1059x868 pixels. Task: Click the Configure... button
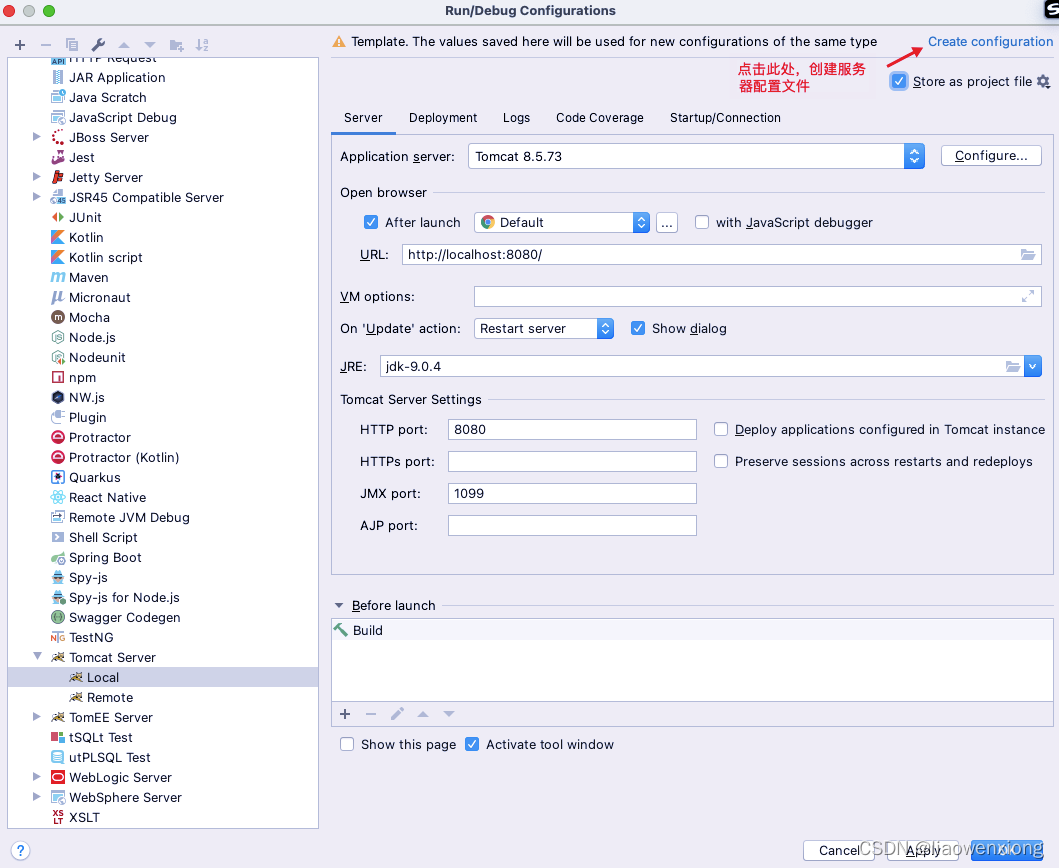[991, 156]
